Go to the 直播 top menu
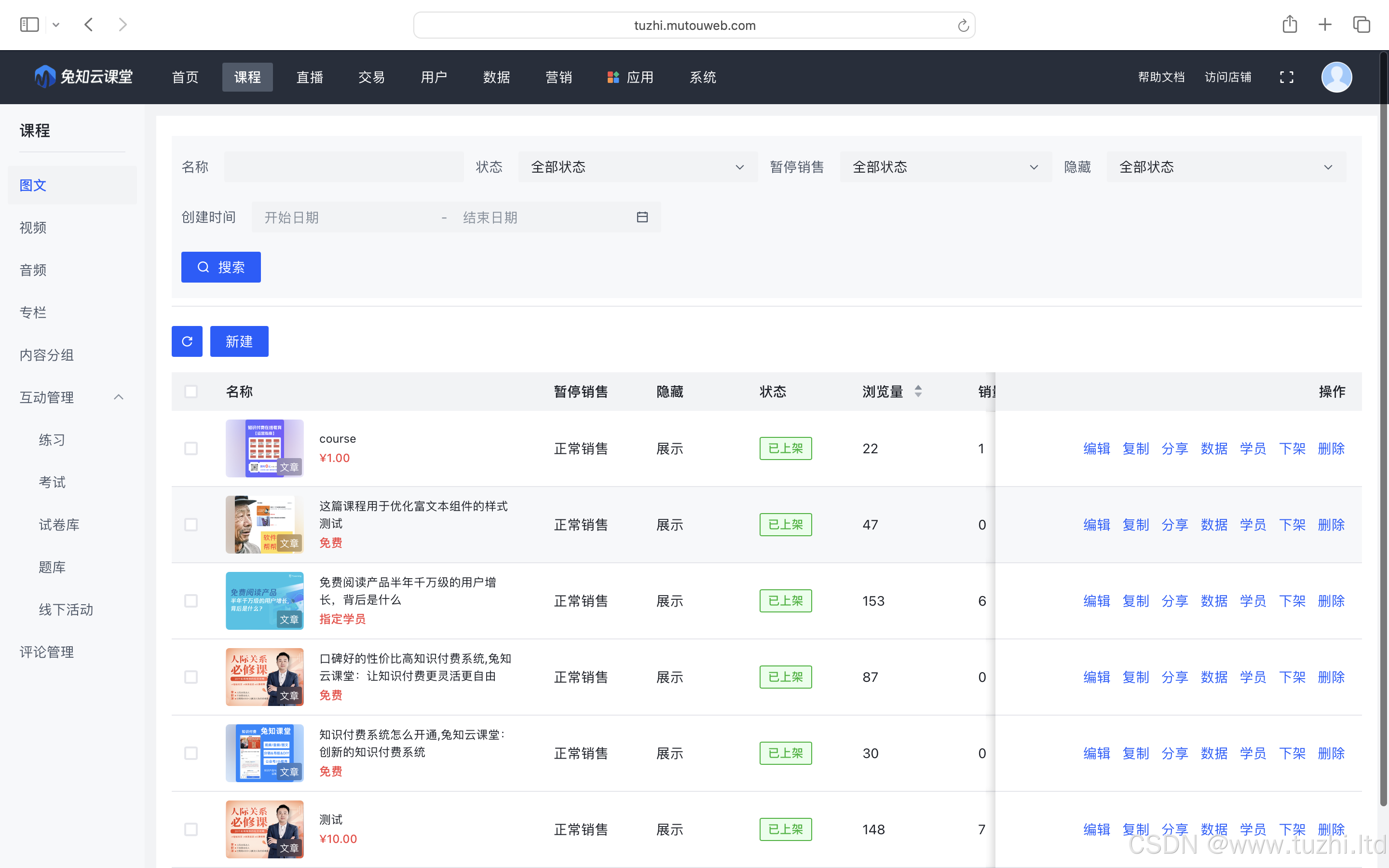The image size is (1389, 868). pos(309,77)
